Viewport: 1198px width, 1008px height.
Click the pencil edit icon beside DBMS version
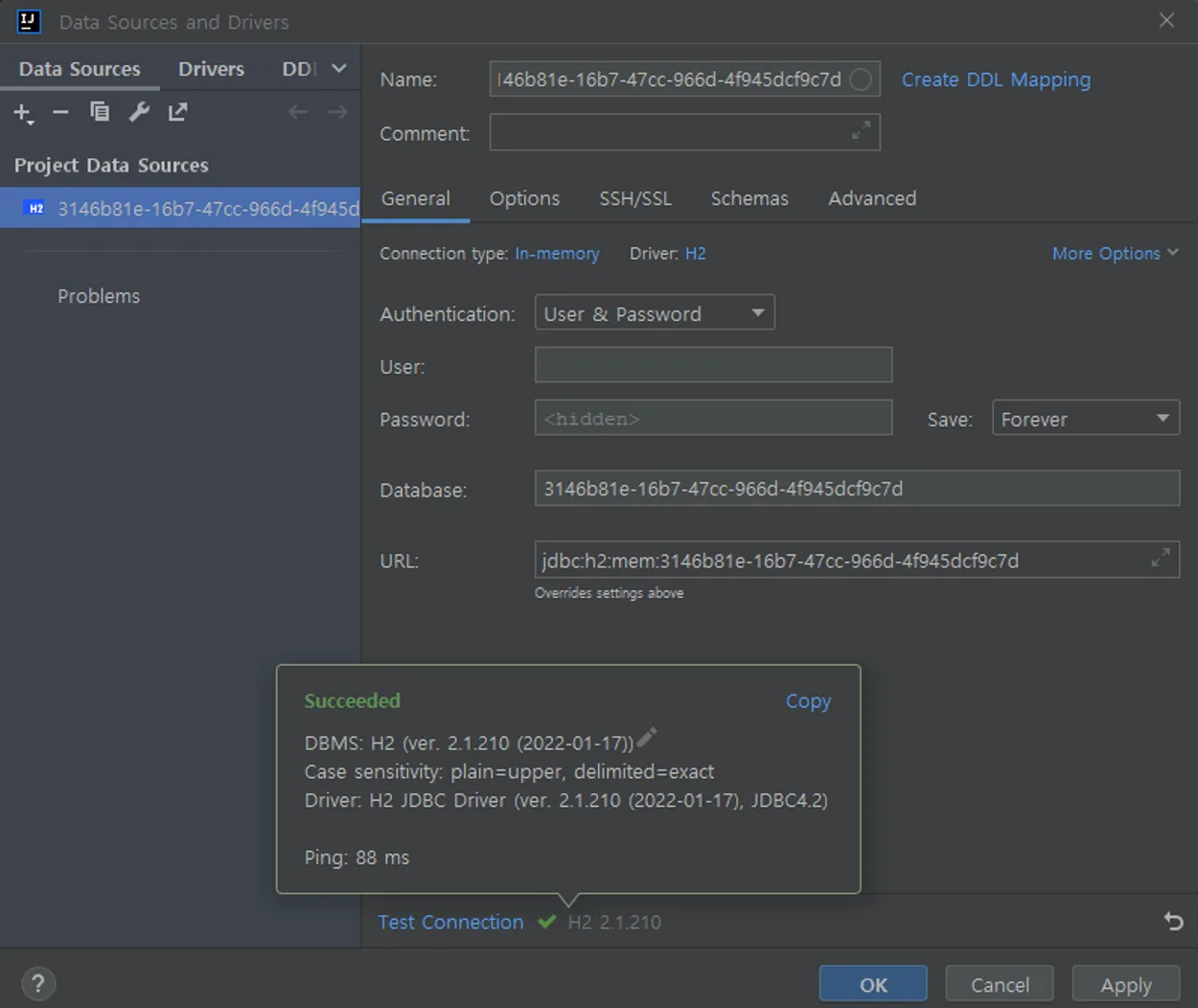click(x=647, y=738)
